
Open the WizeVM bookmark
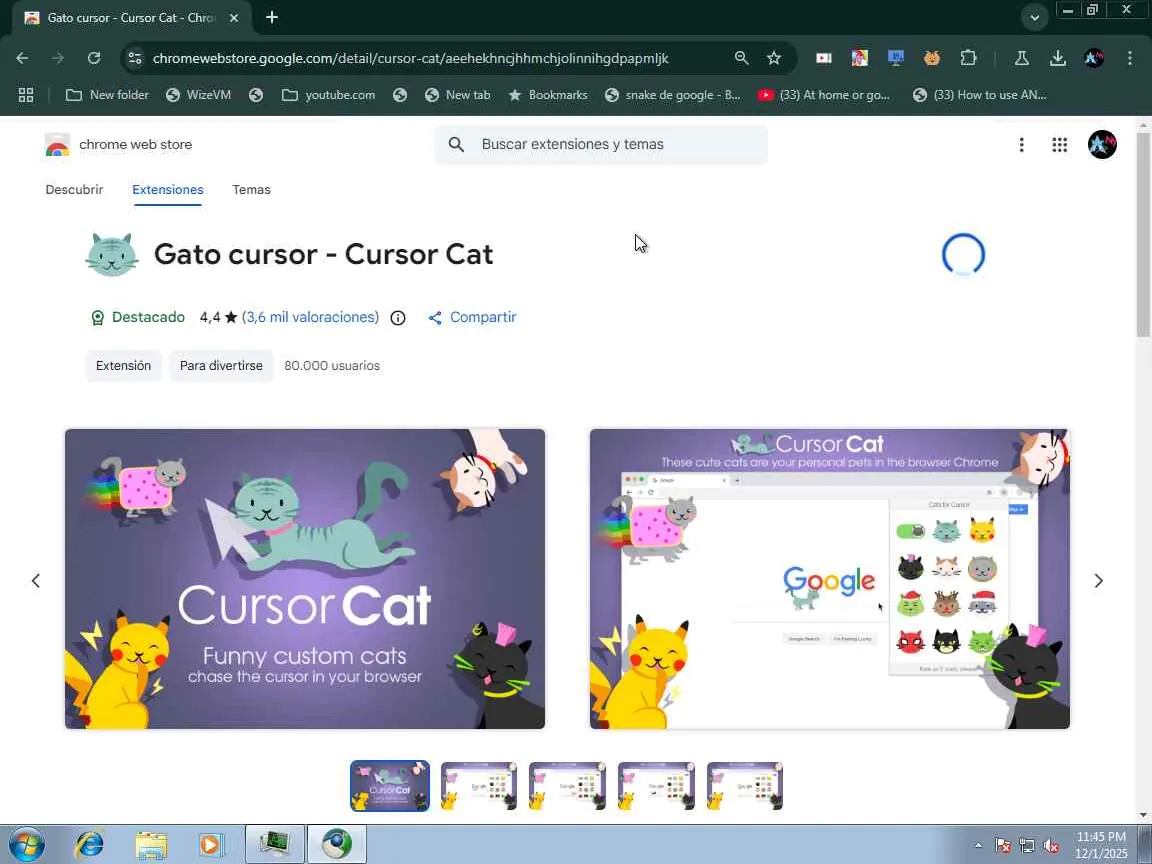pos(198,95)
